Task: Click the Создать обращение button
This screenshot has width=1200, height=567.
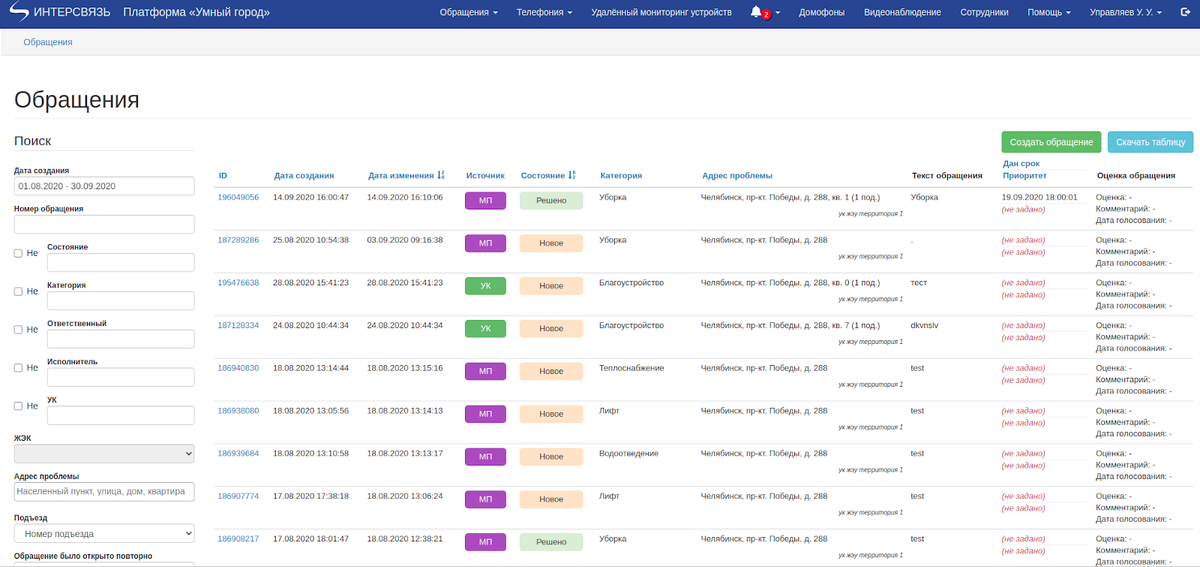Action: (x=1051, y=142)
